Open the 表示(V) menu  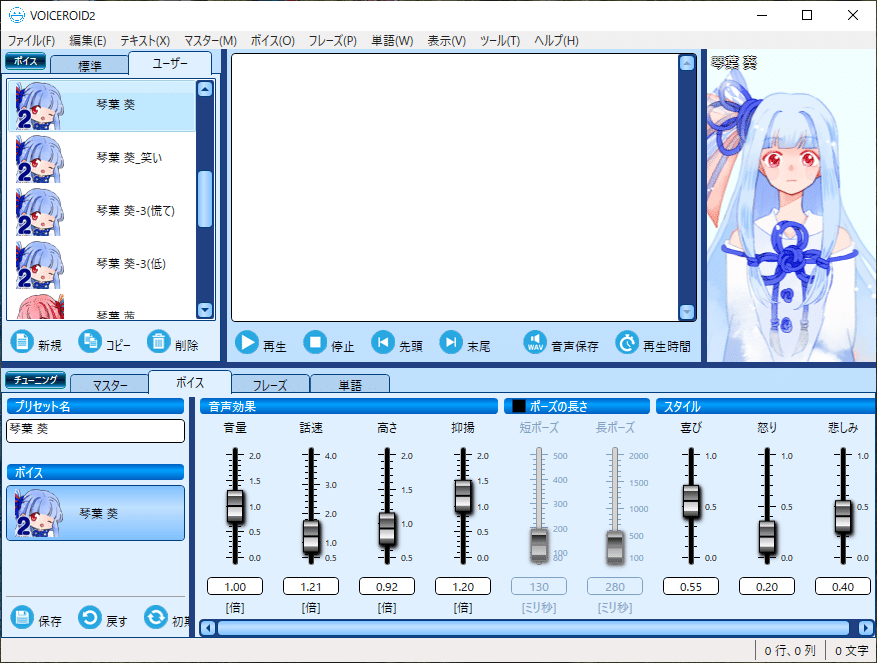[x=446, y=40]
